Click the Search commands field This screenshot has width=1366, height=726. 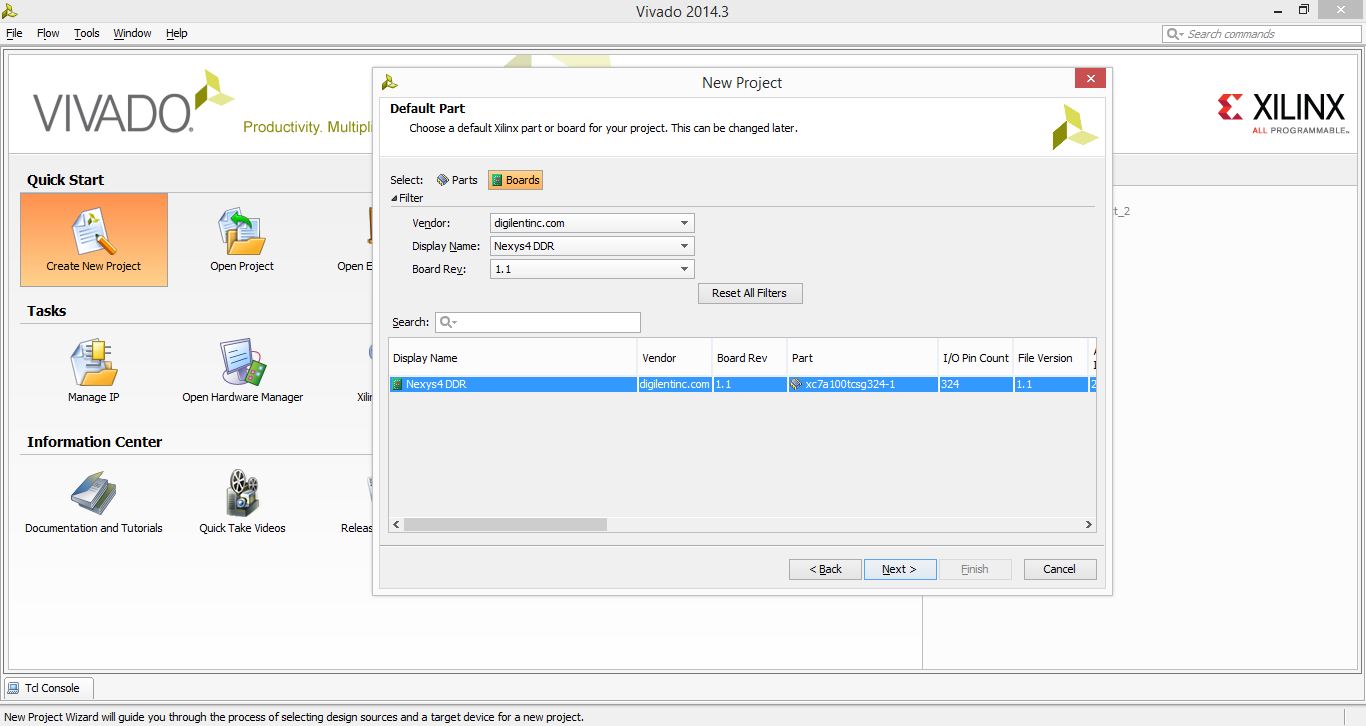click(1260, 34)
